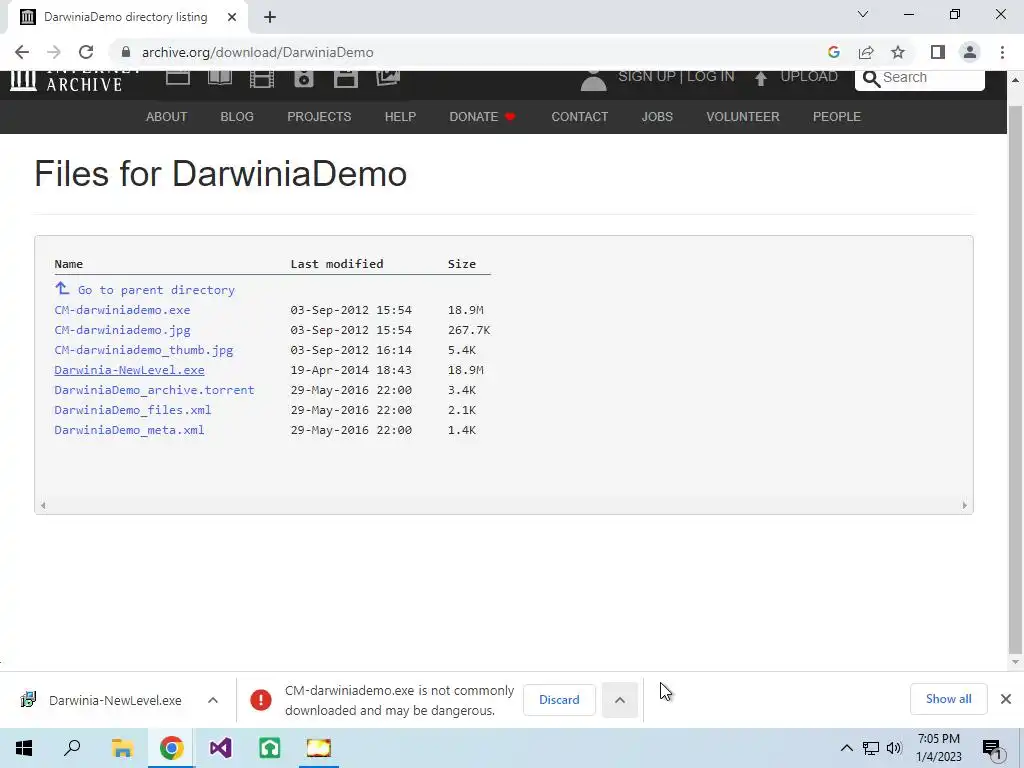This screenshot has height=768, width=1024.
Task: Open DarwiniaDemo_archive.torrent link
Action: click(154, 390)
